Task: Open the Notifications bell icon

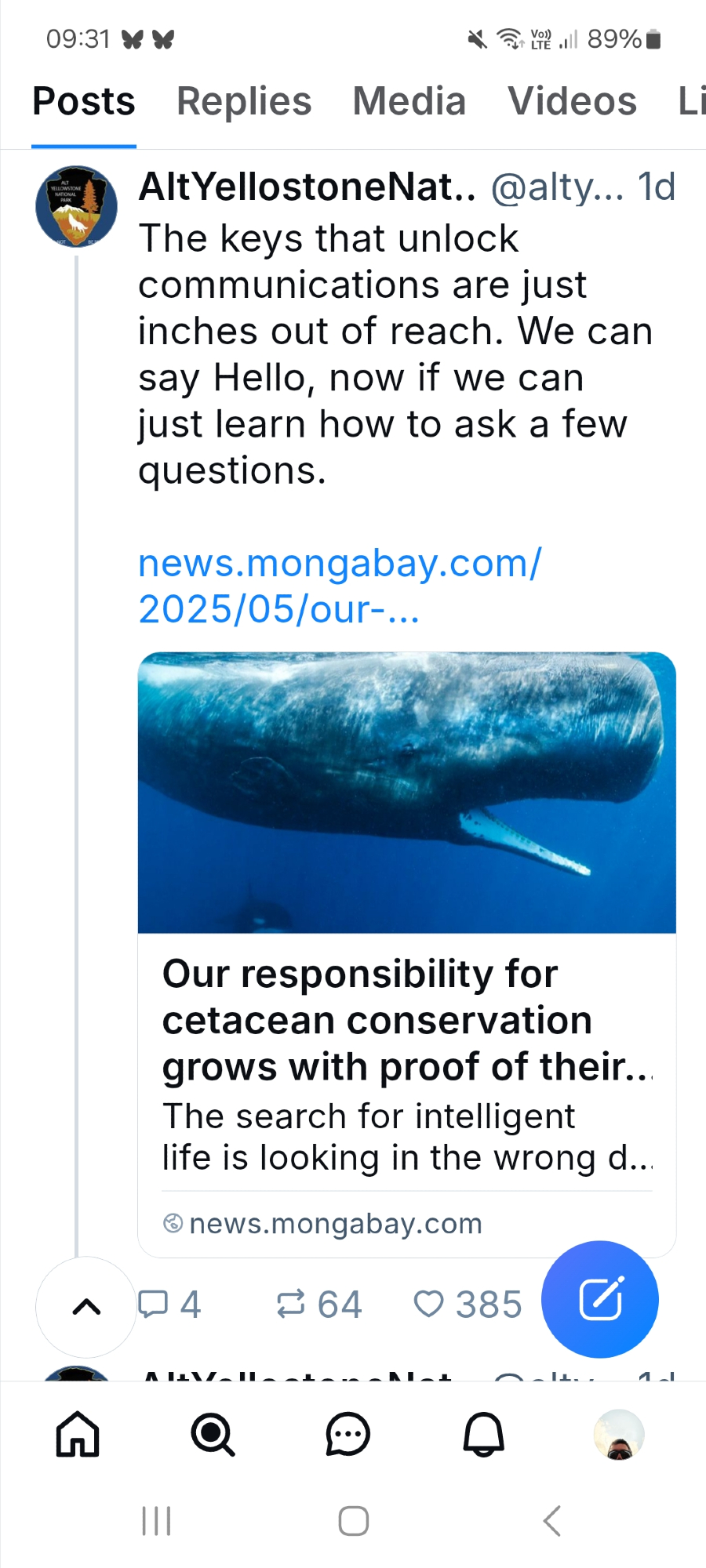Action: (x=483, y=1434)
